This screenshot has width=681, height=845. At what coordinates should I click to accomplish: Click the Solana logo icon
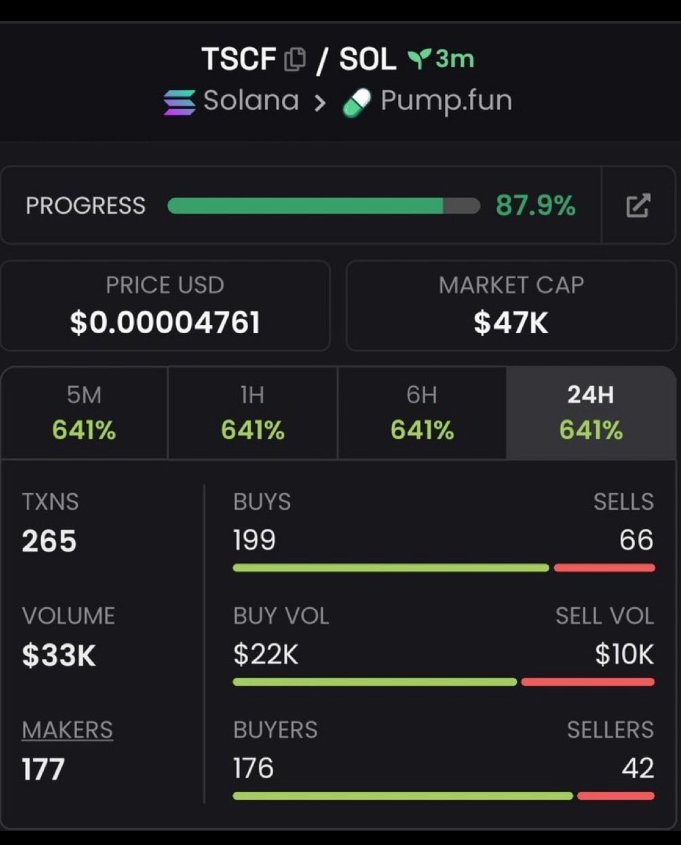(179, 102)
